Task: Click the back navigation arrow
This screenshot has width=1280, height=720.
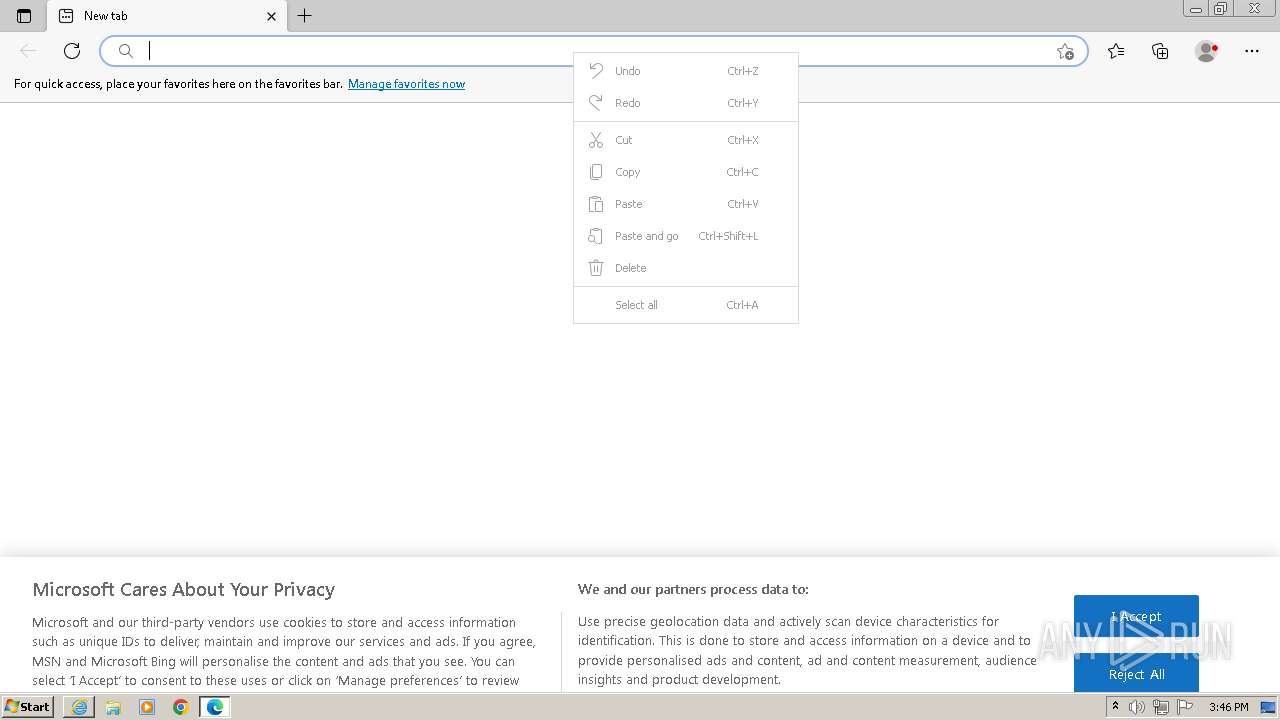Action: [x=28, y=51]
